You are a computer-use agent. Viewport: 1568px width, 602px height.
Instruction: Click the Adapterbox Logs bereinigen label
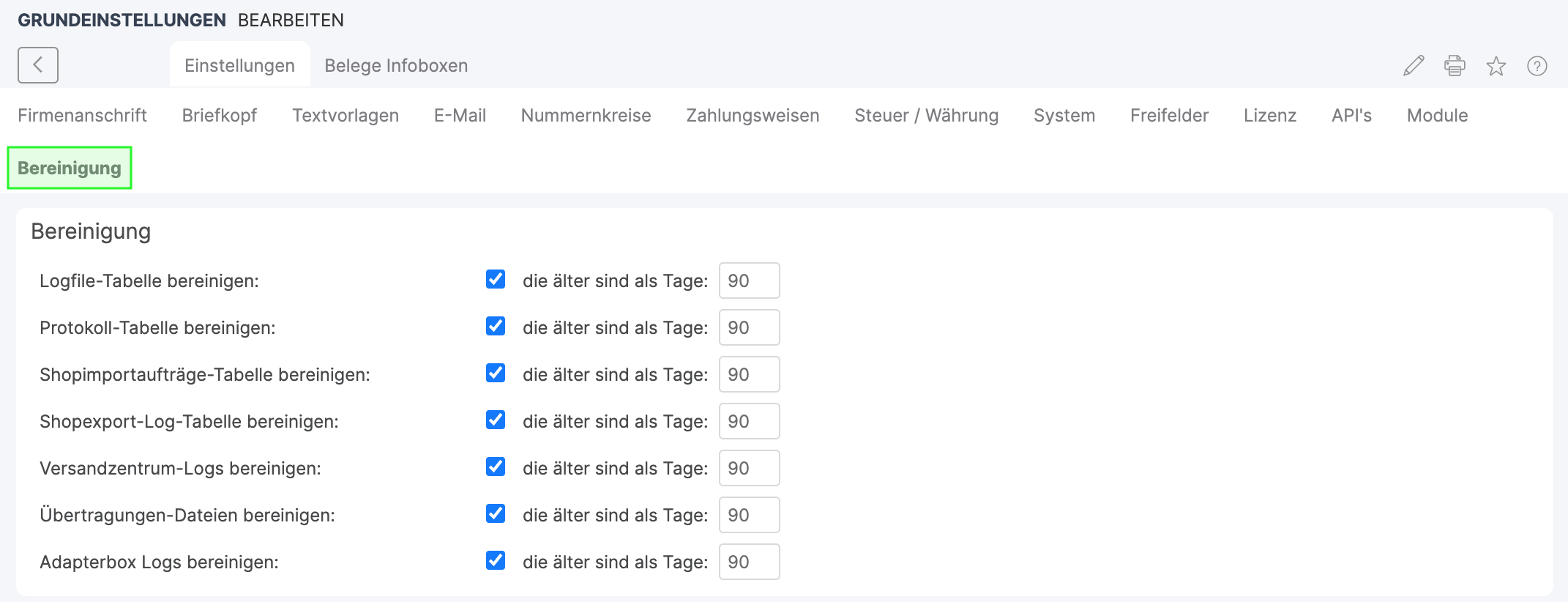pyautogui.click(x=159, y=562)
